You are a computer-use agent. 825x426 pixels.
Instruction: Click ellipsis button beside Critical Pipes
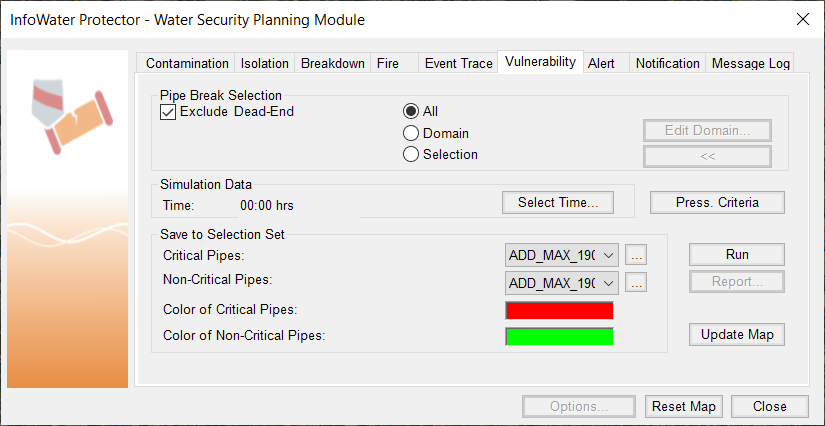[x=636, y=256]
